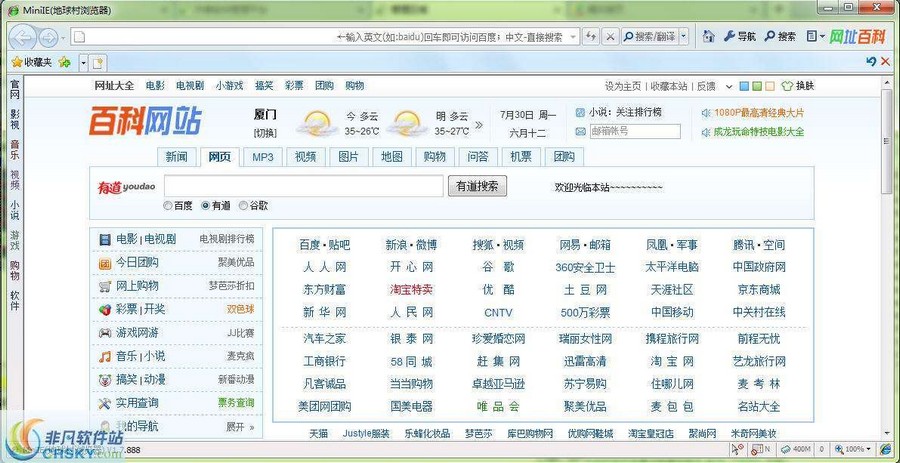This screenshot has width=900, height=463.
Task: Click the 搞笑 clown face icon
Action: [x=104, y=380]
